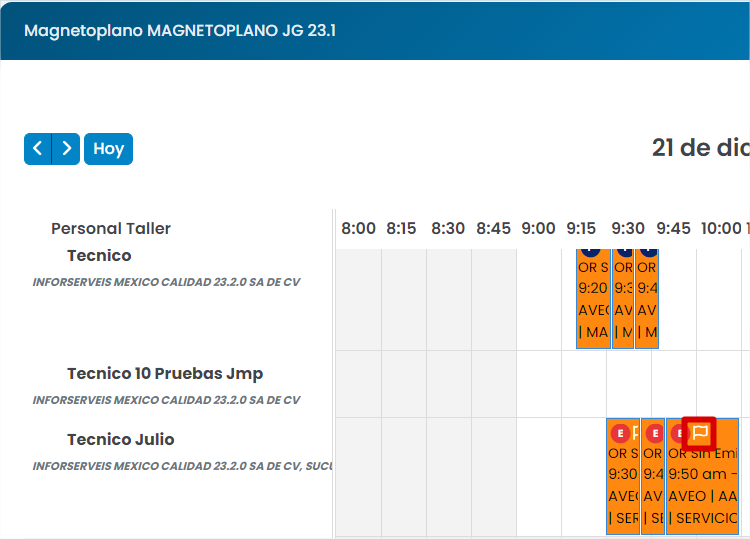
Task: Click empty 8:30 slot for Tecnico 10 Pruebas
Action: tap(449, 384)
